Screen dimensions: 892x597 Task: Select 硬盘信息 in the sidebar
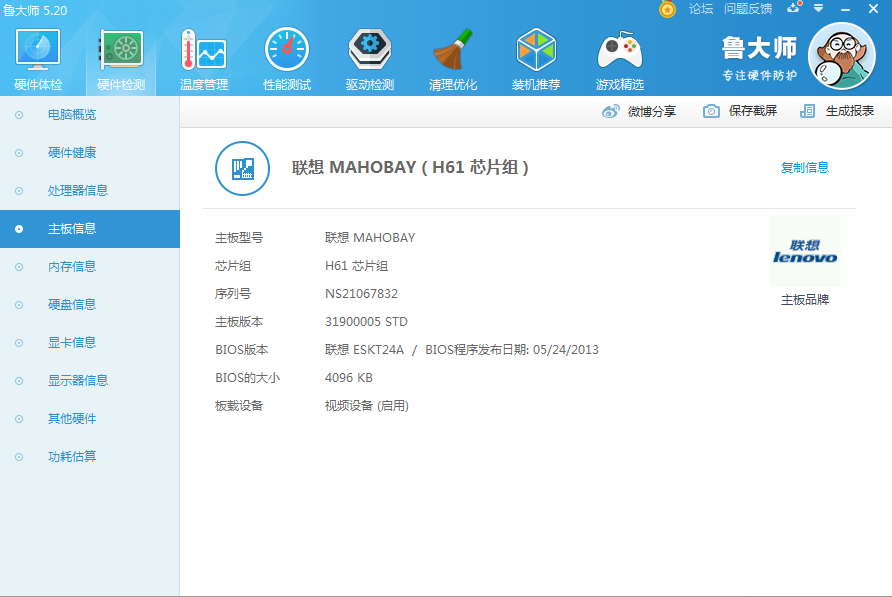tap(89, 304)
